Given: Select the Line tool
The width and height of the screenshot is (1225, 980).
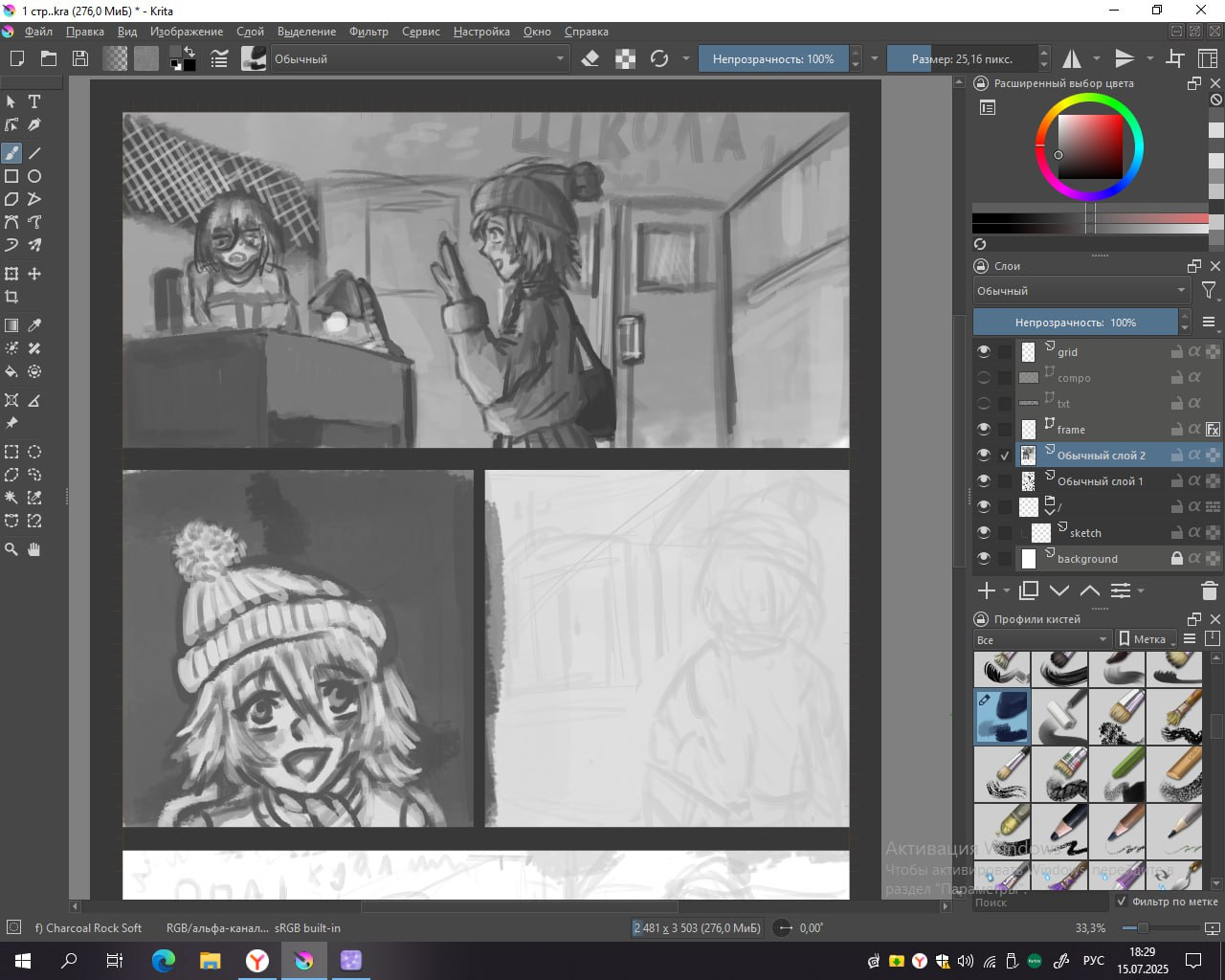Looking at the screenshot, I should [34, 153].
